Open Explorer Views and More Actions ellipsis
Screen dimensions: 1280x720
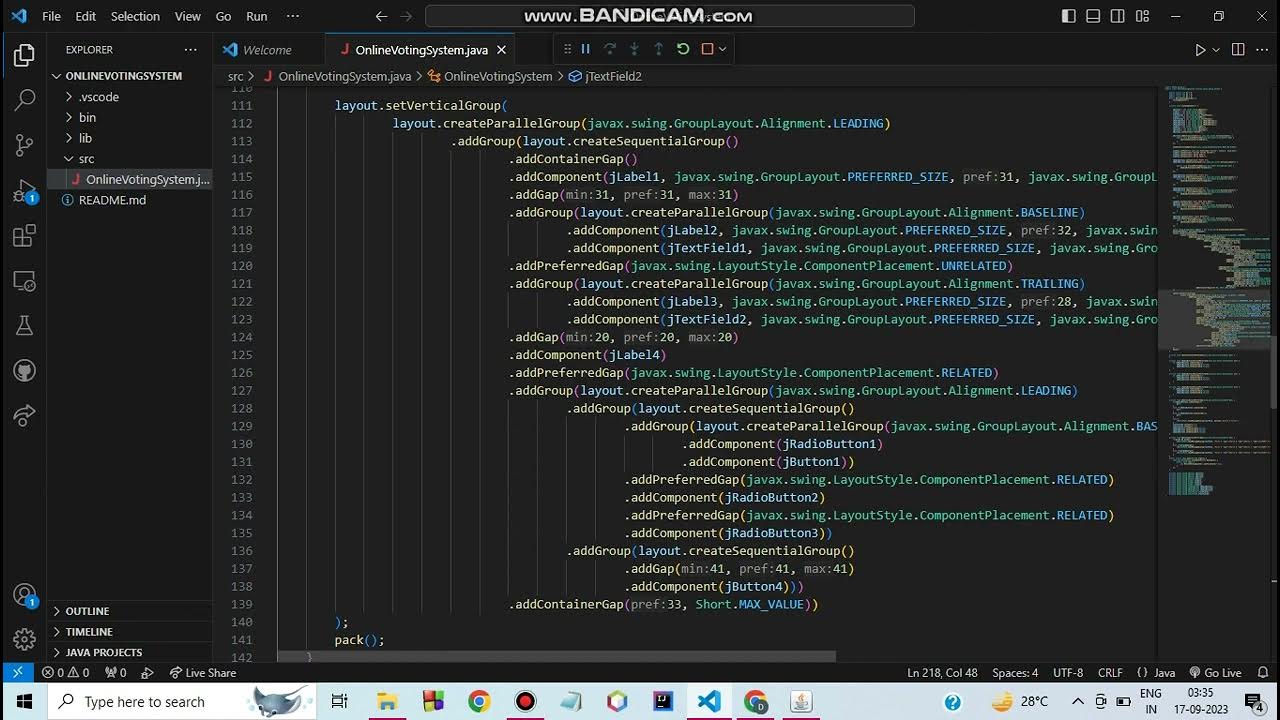pos(191,49)
